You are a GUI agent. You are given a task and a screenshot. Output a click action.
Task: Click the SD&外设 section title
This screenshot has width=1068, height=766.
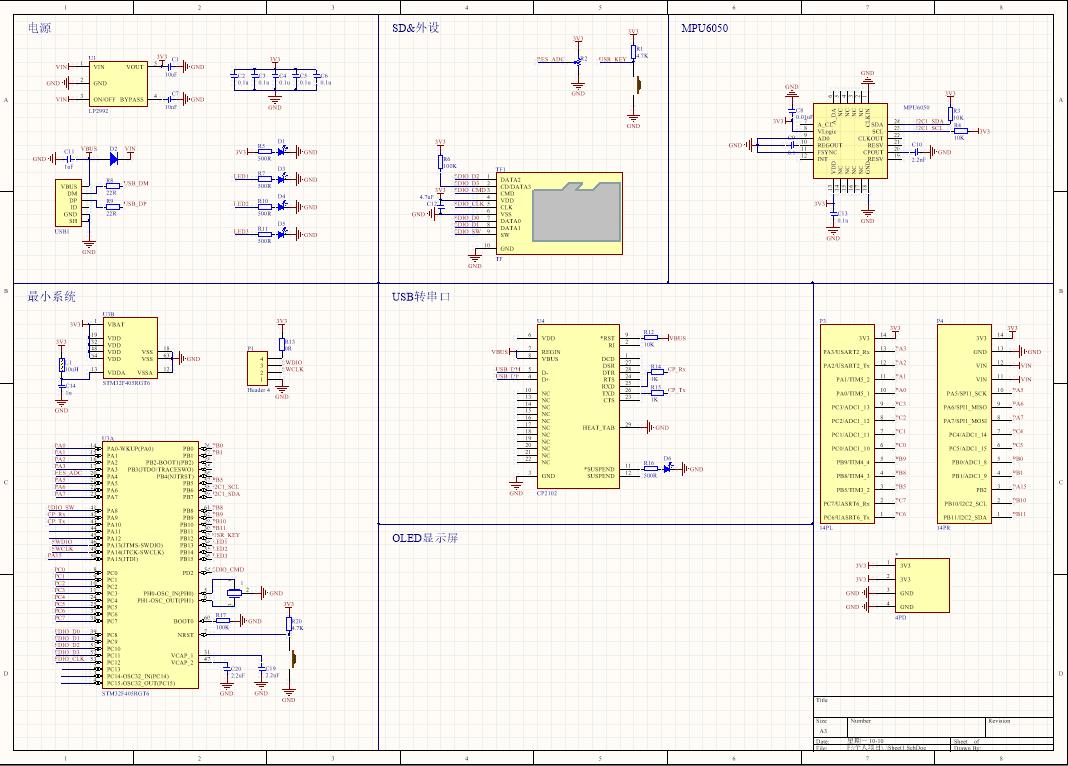pos(415,28)
